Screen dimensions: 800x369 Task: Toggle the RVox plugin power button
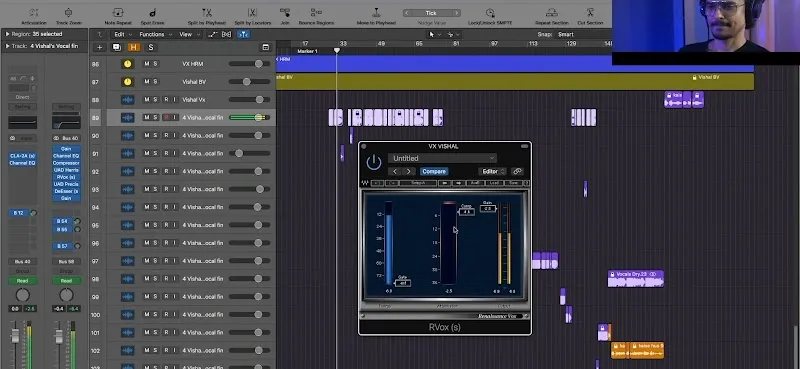click(x=374, y=163)
